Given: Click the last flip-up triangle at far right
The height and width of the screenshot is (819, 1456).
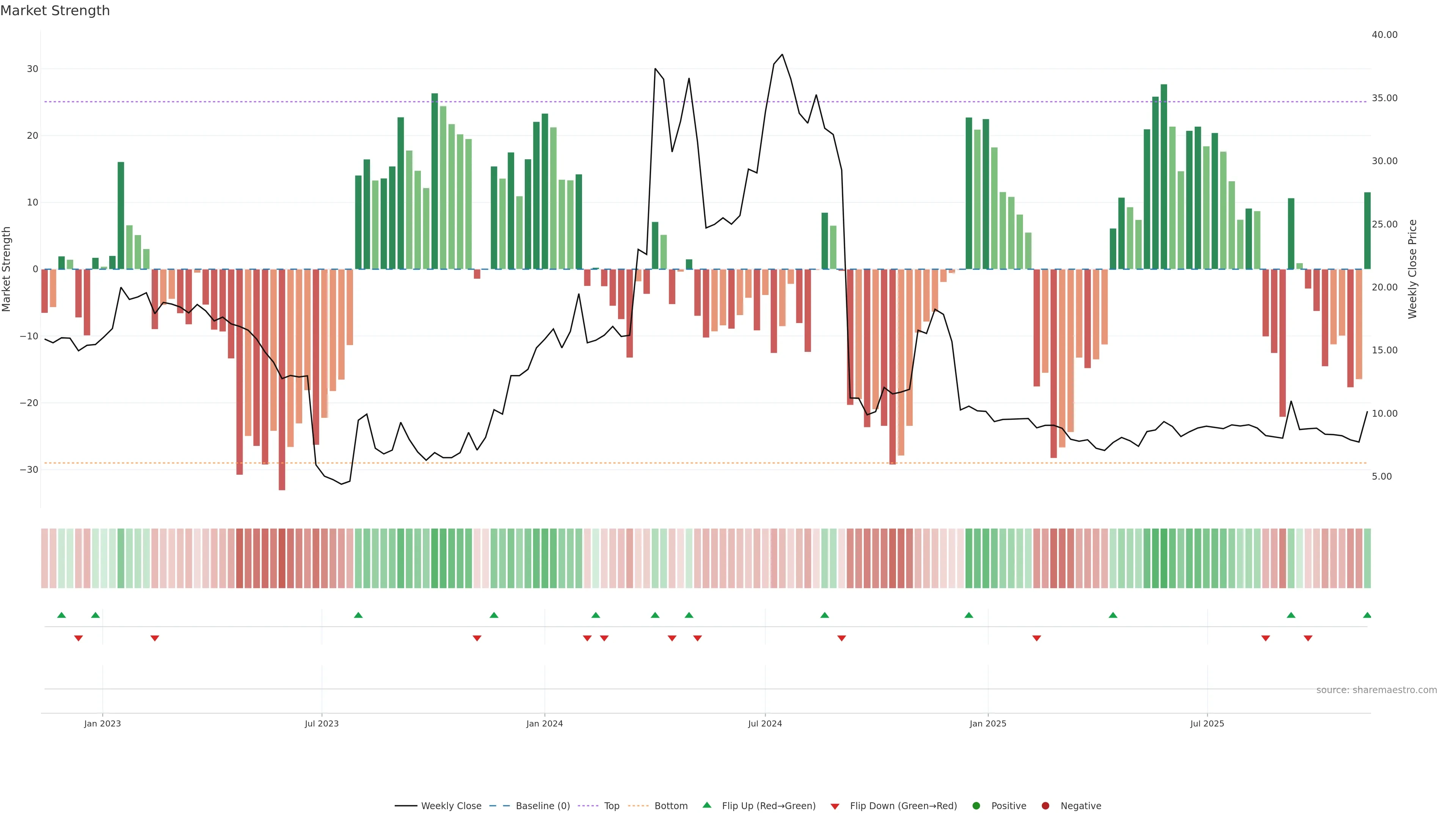Looking at the screenshot, I should [1367, 615].
